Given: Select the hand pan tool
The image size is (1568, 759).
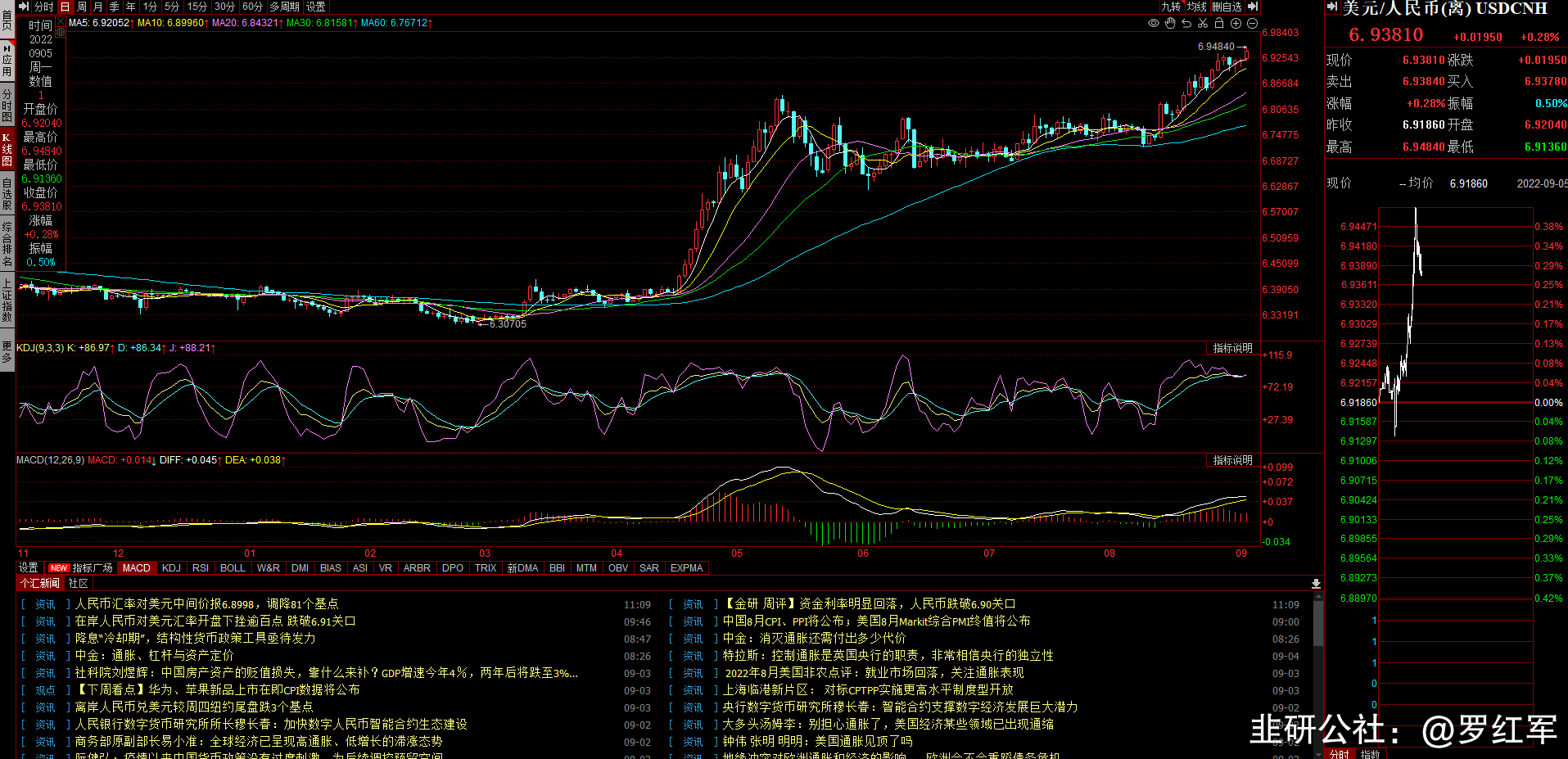Looking at the screenshot, I should [1170, 23].
